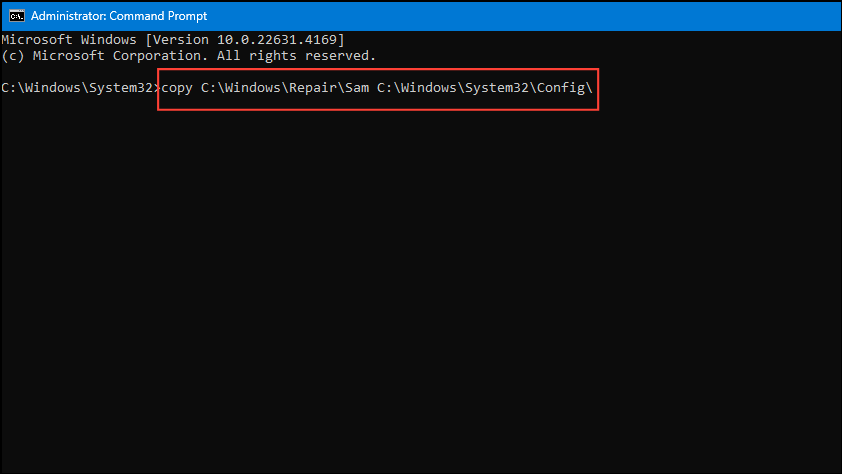Screen dimensions: 842x474
Task: Click the file name 'Sam' in the command
Action: [357, 88]
